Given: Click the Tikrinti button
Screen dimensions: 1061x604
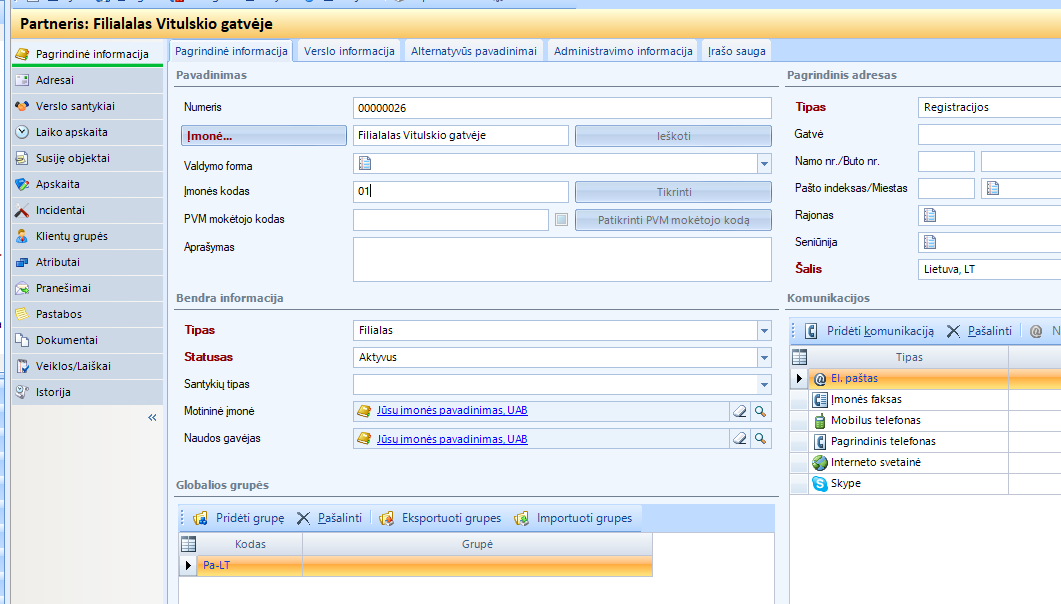Looking at the screenshot, I should (x=673, y=192).
